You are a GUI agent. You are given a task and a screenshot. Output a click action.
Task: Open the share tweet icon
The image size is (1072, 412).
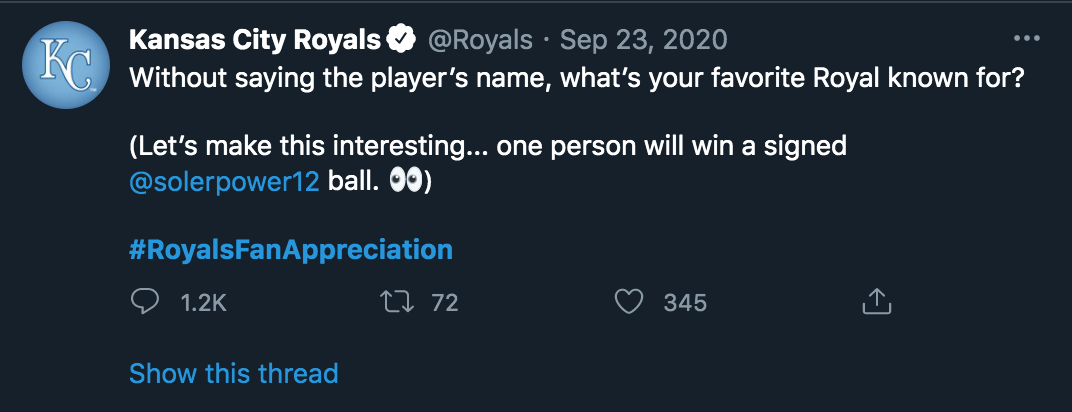pos(875,301)
